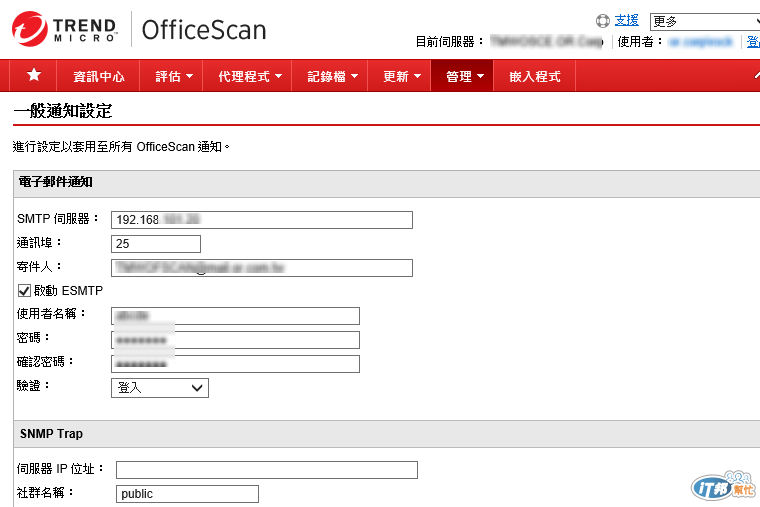Click the 使用者名稱 username field
760x507 pixels.
click(x=235, y=316)
